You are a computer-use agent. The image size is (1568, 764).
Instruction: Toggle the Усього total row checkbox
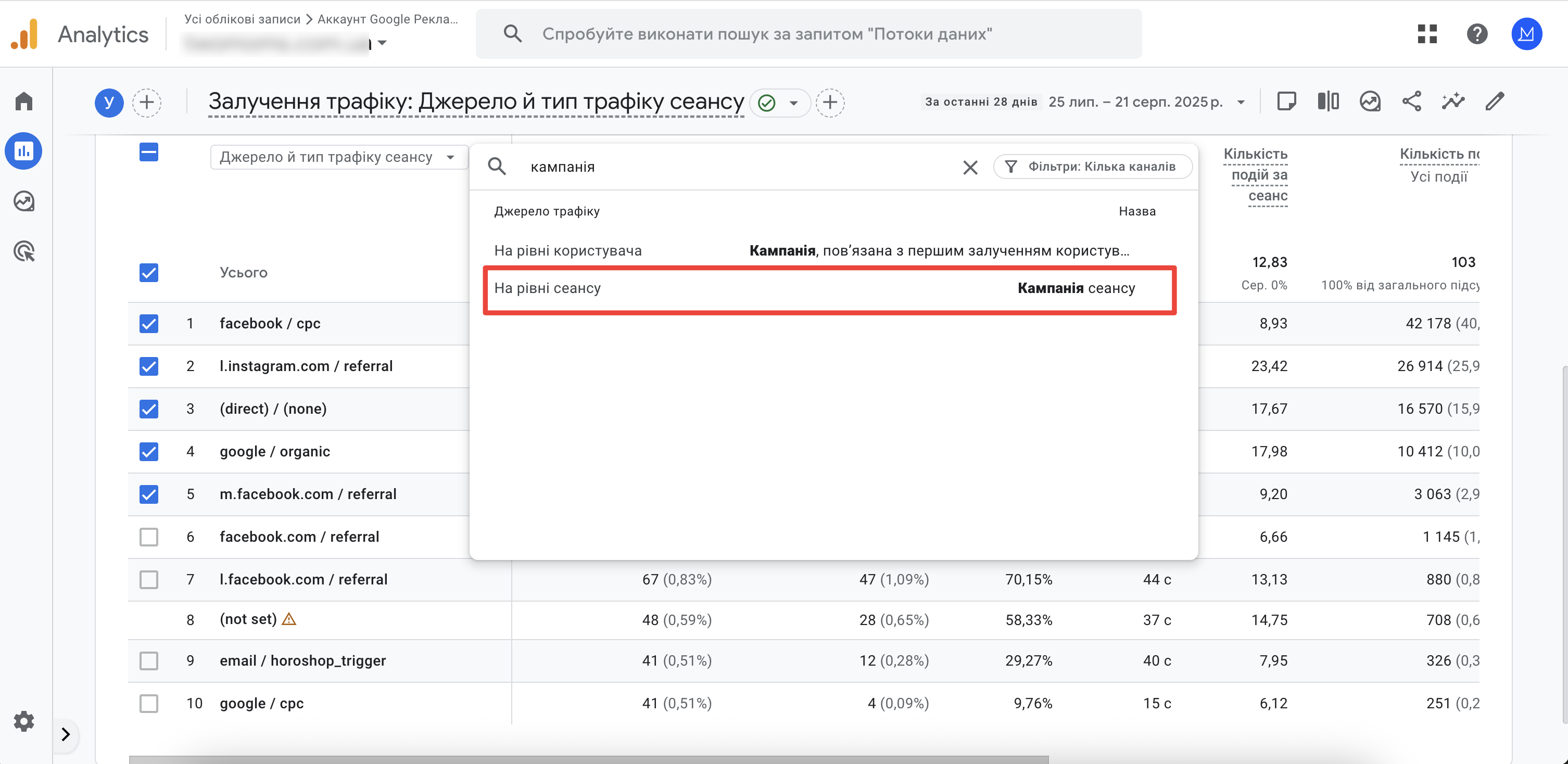(x=148, y=273)
